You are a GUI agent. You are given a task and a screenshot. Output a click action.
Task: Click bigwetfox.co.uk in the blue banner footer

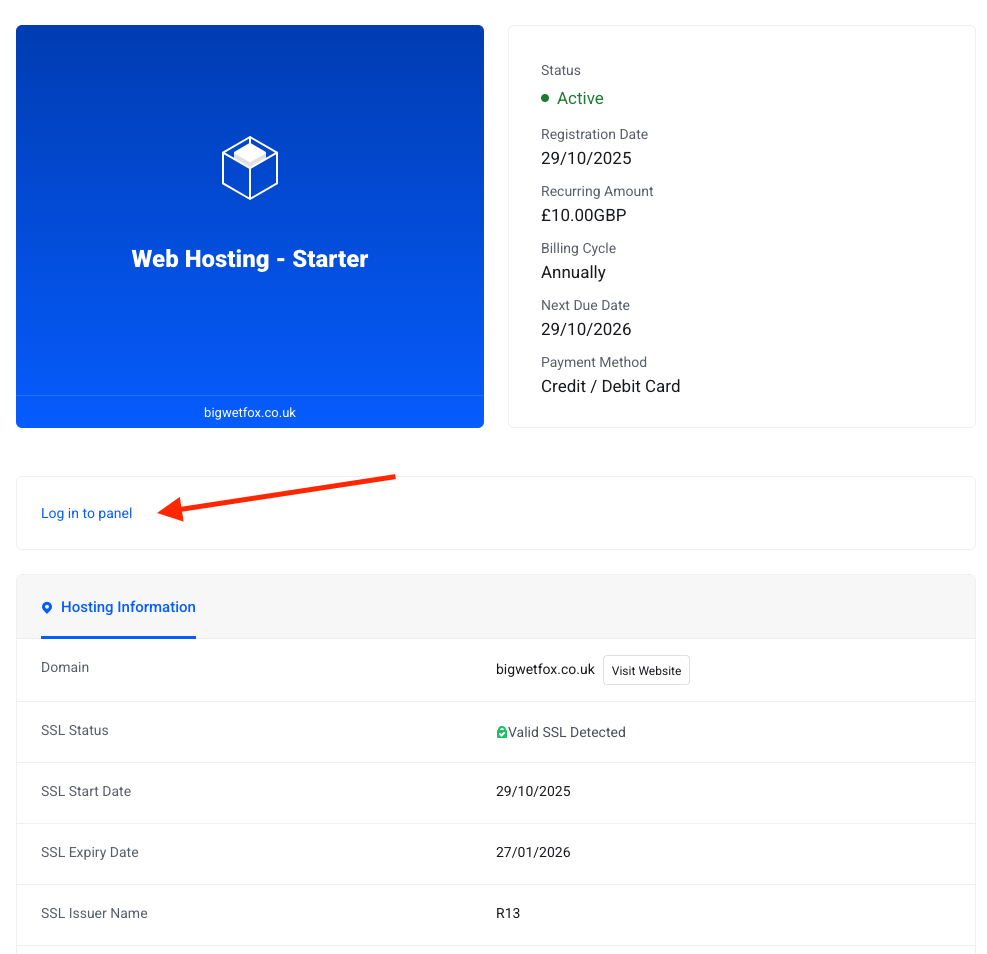(x=250, y=412)
